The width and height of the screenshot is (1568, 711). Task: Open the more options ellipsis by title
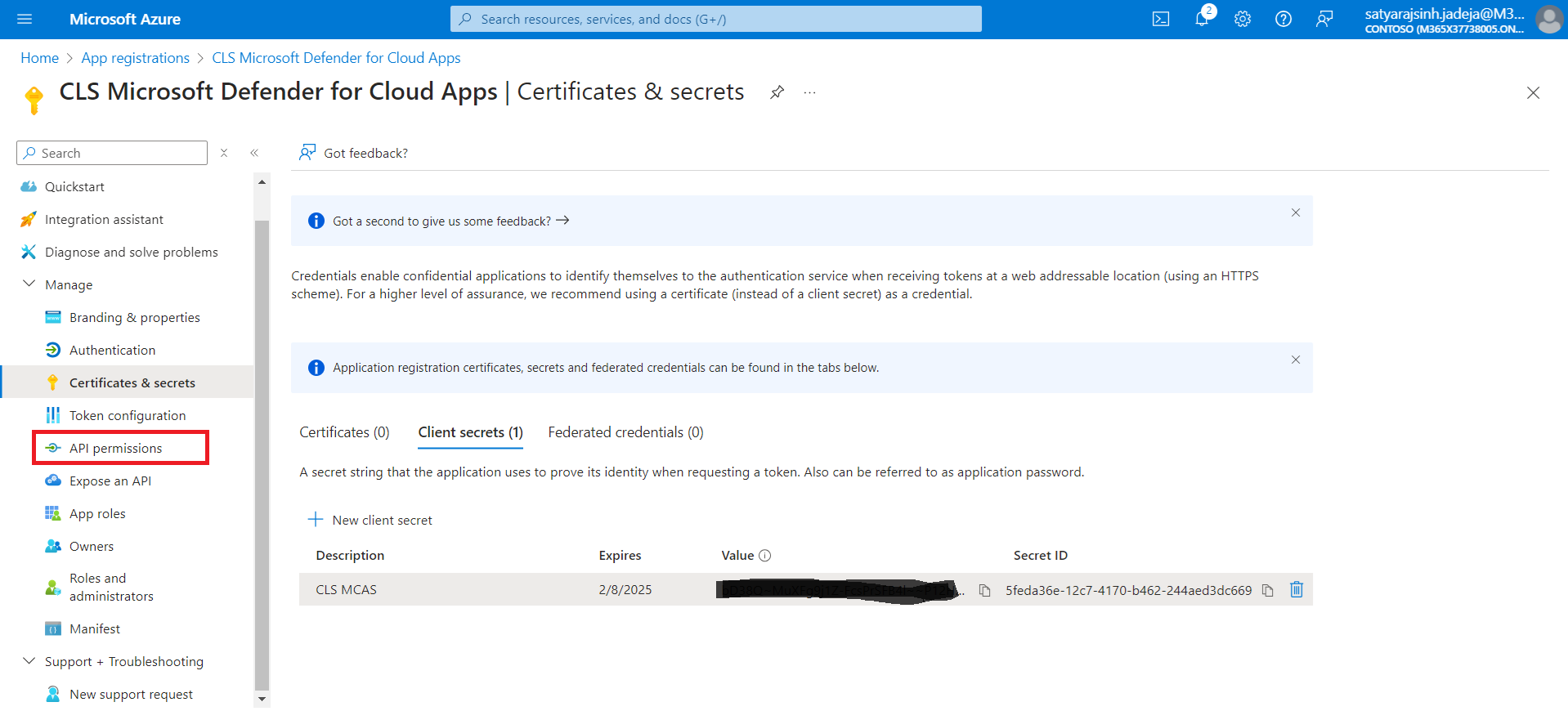click(809, 92)
